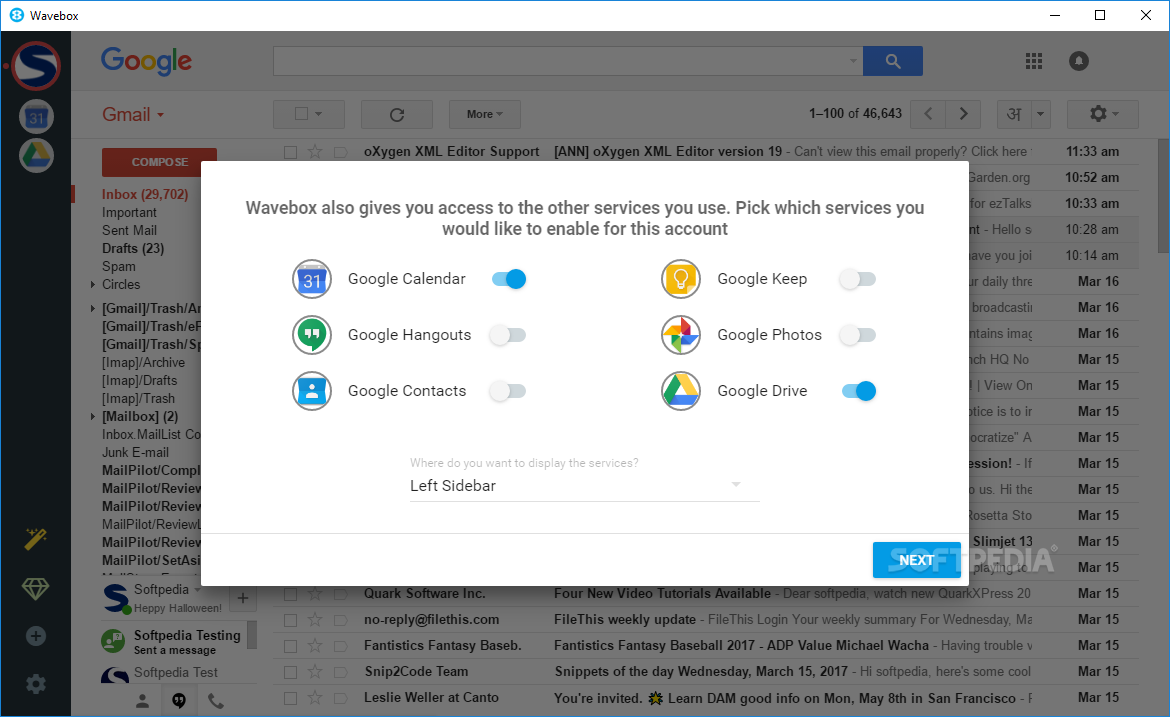This screenshot has width=1170, height=717.
Task: Start new Hangouts conversation plus button
Action: [243, 598]
